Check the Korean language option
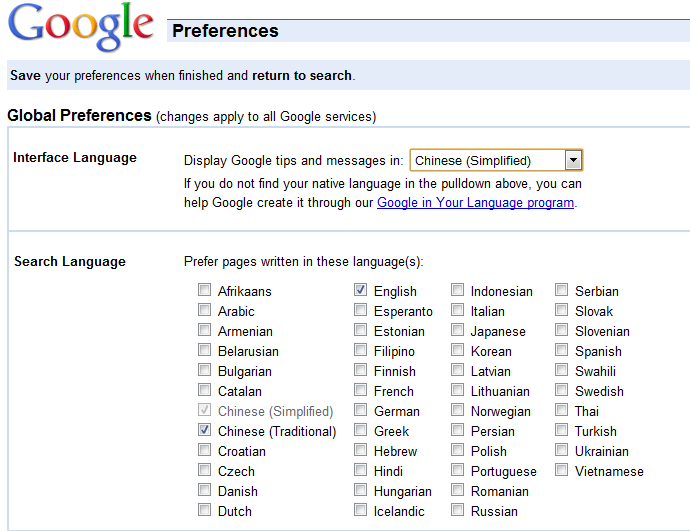690x531 pixels. pyautogui.click(x=458, y=350)
